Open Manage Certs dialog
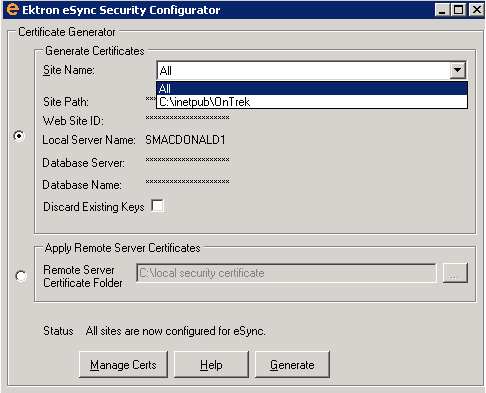 click(123, 364)
